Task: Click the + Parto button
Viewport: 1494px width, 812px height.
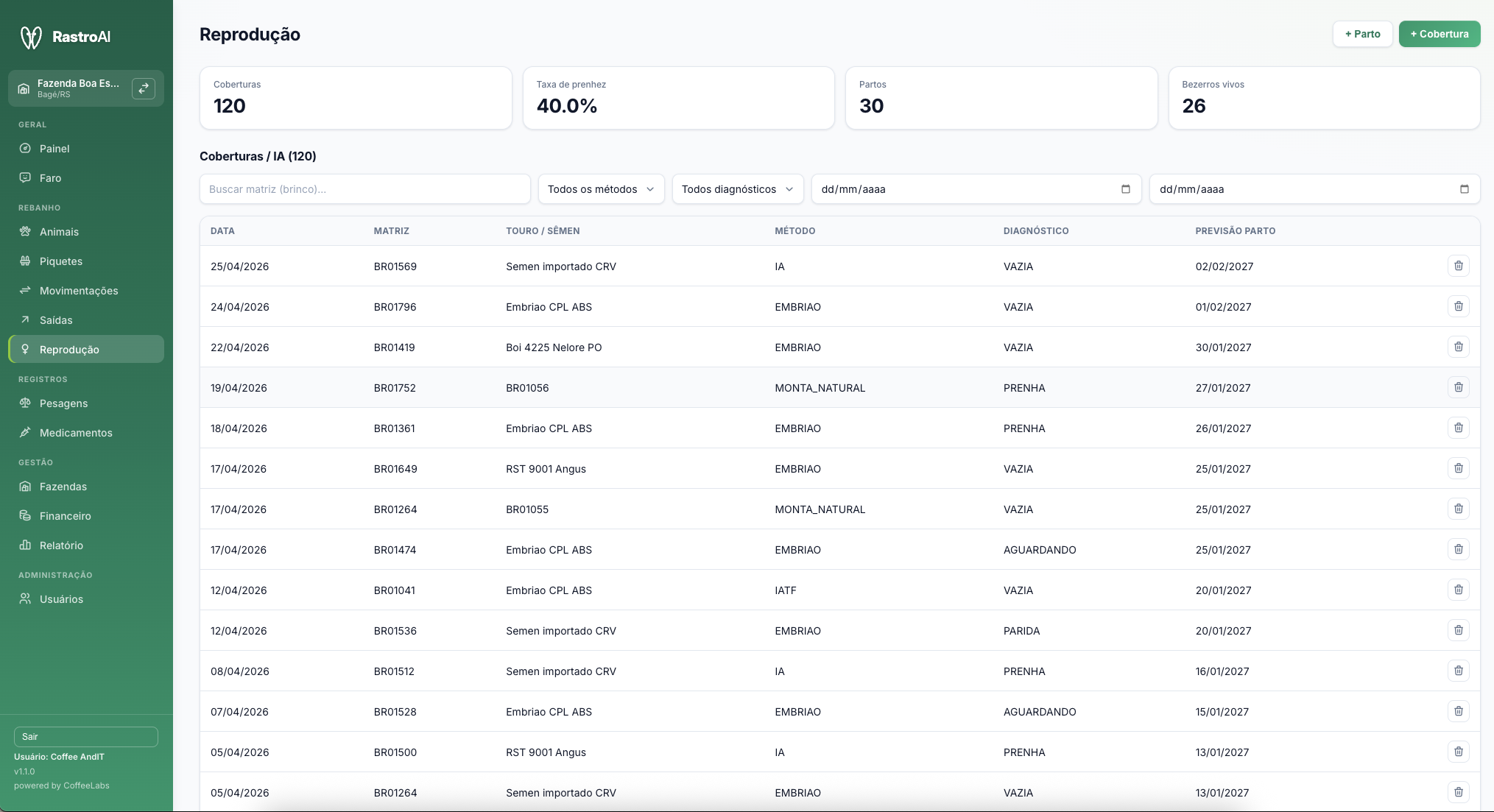Action: click(1362, 34)
